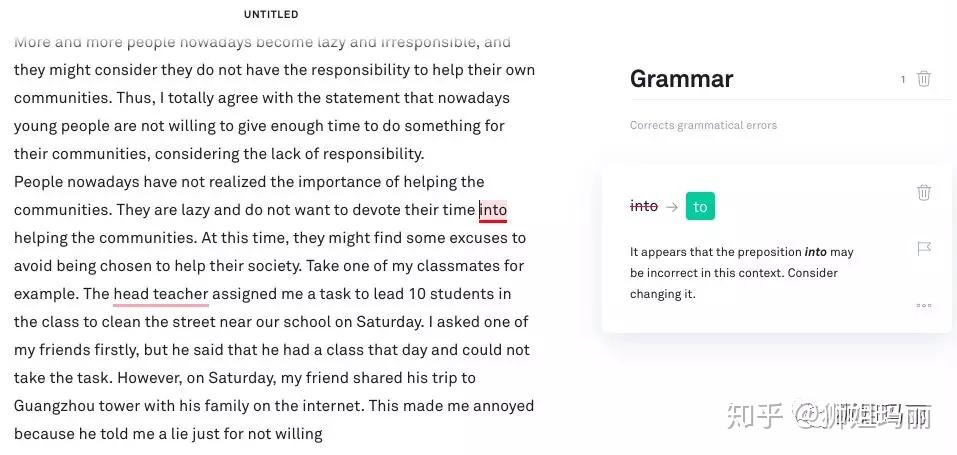Flag the into suggestion as incorrect
The height and width of the screenshot is (455, 957).
click(x=923, y=248)
